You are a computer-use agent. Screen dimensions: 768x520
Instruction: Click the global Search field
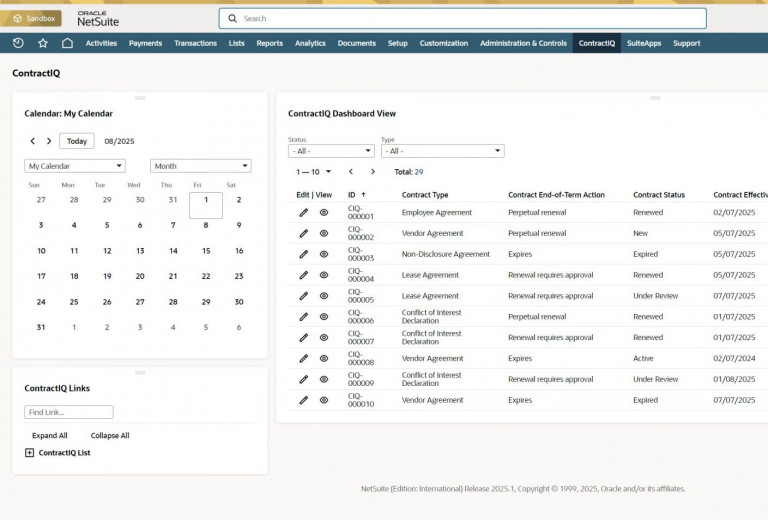click(x=462, y=19)
